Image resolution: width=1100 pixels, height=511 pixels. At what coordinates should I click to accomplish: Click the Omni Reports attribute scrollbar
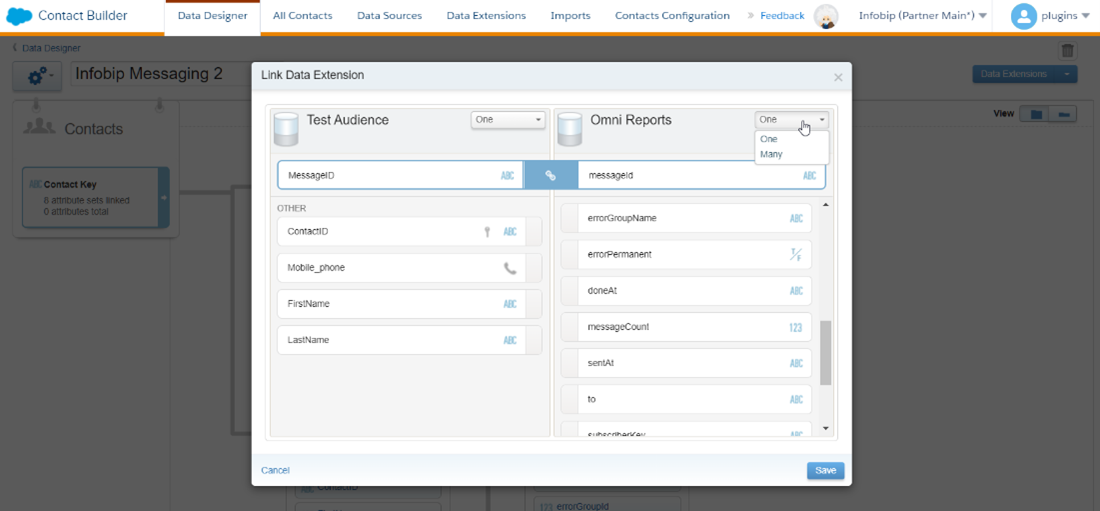click(x=825, y=352)
